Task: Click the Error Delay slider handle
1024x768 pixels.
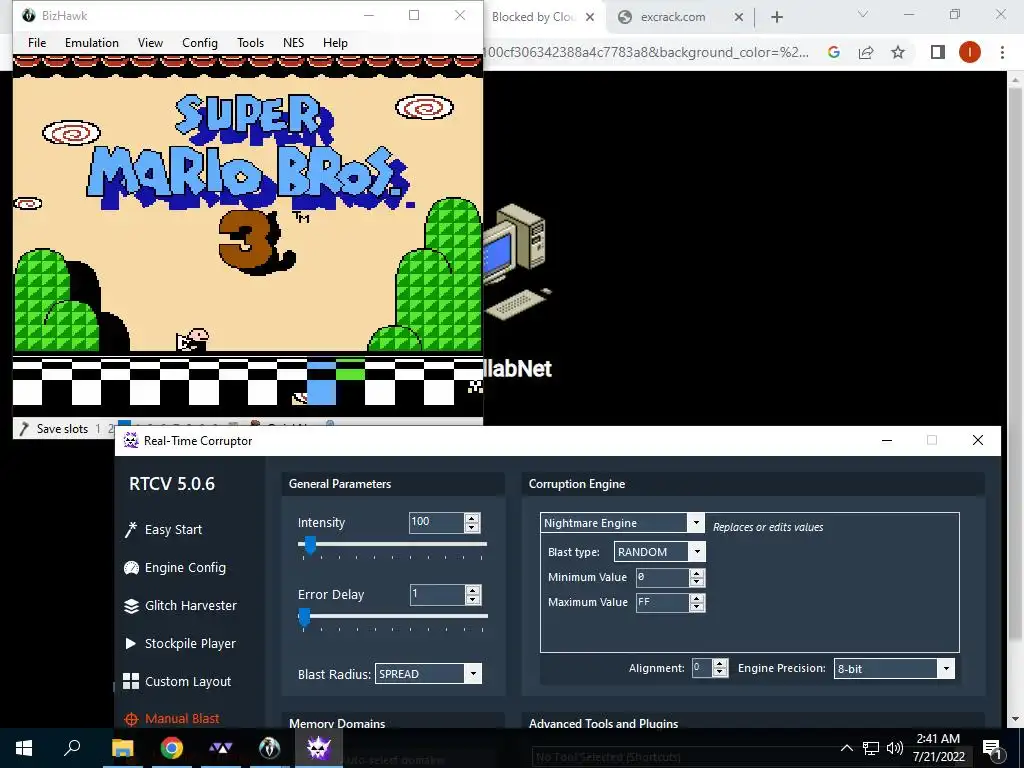Action: coord(304,617)
